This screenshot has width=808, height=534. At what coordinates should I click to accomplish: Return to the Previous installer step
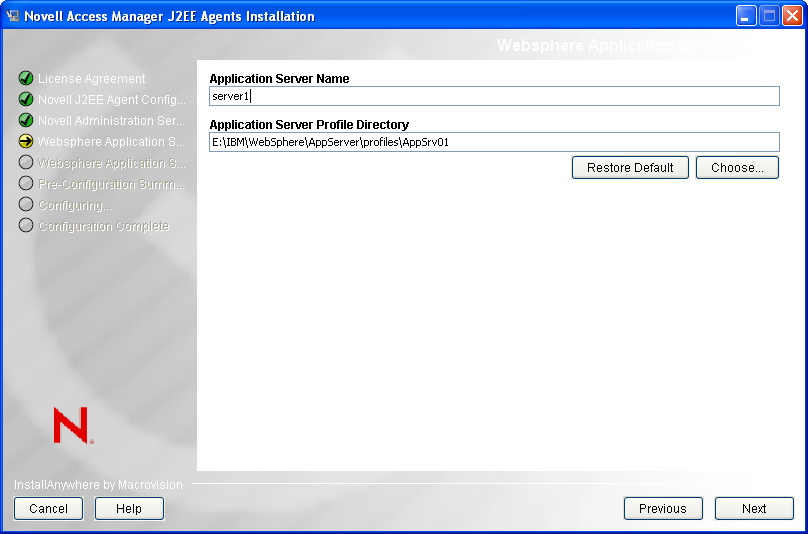[x=663, y=509]
